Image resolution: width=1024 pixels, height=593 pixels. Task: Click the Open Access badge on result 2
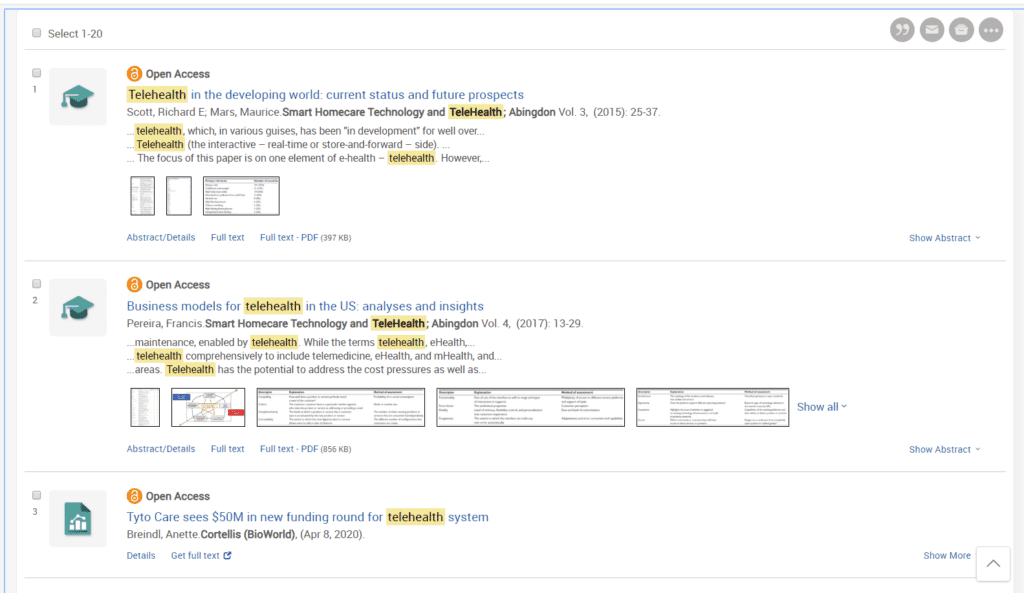coord(168,285)
